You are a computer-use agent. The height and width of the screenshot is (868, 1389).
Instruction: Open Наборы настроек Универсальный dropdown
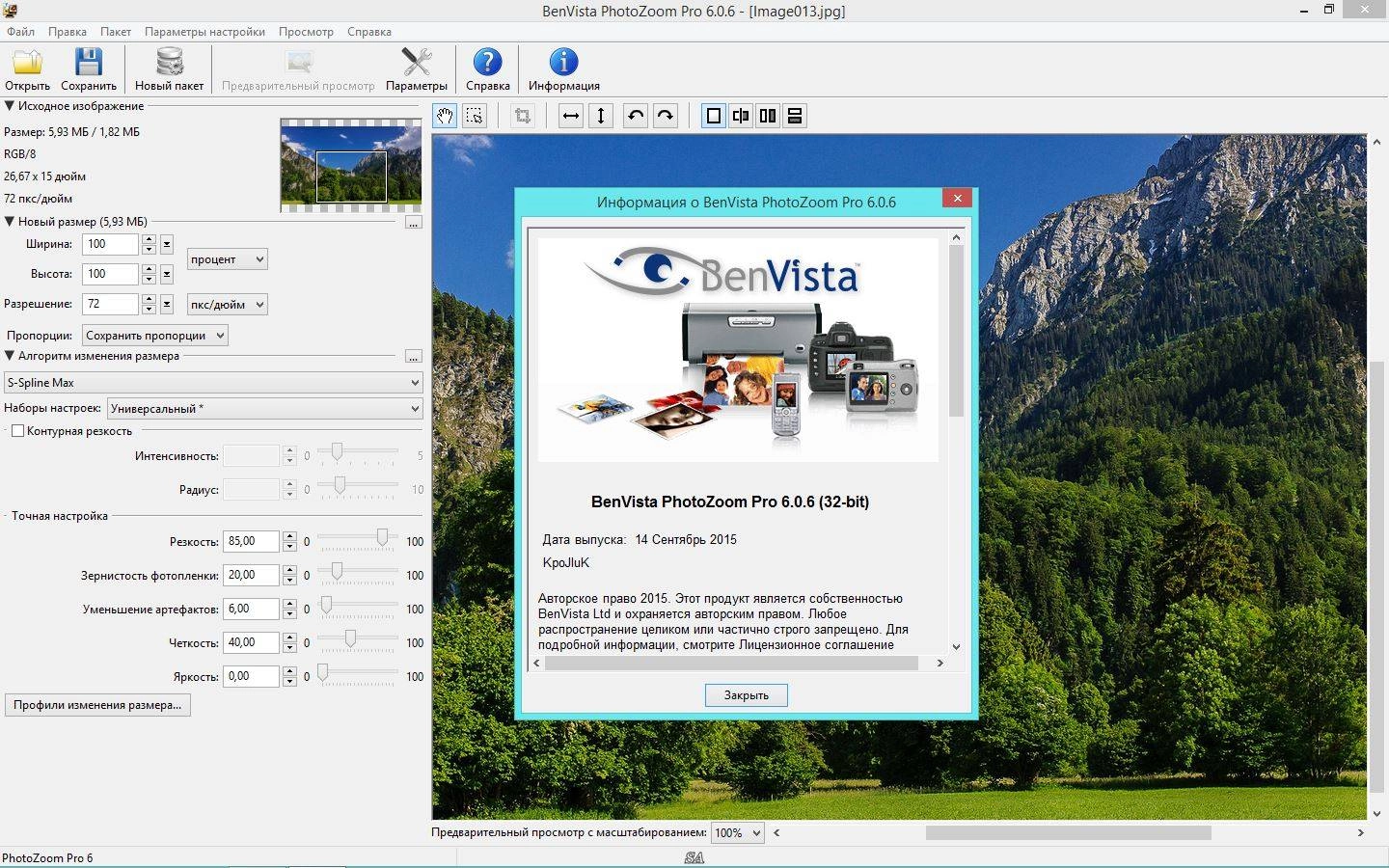[265, 409]
